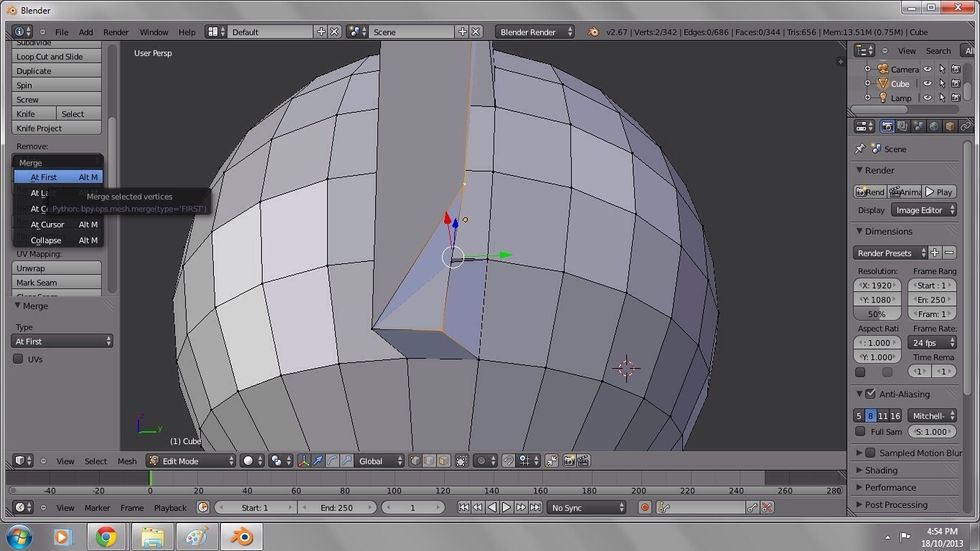
Task: Click the Knife Project button
Action: click(x=56, y=128)
